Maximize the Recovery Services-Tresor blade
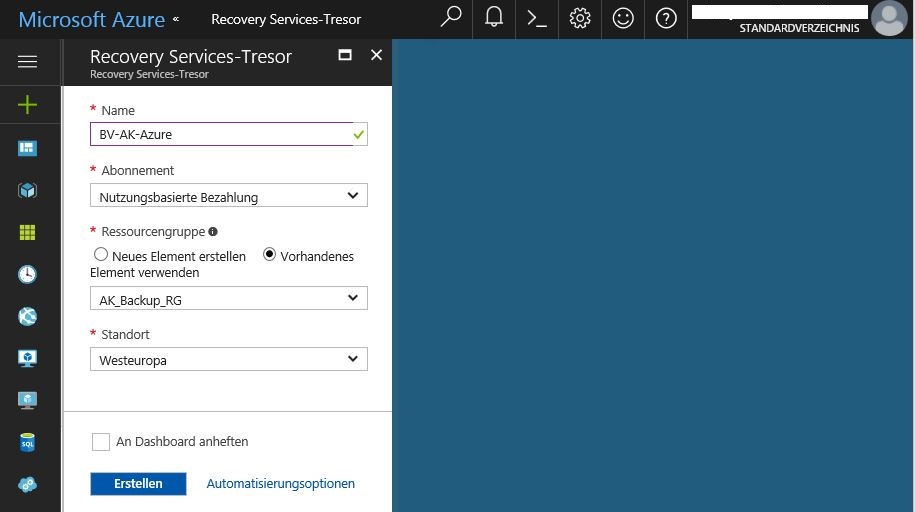 [x=345, y=55]
